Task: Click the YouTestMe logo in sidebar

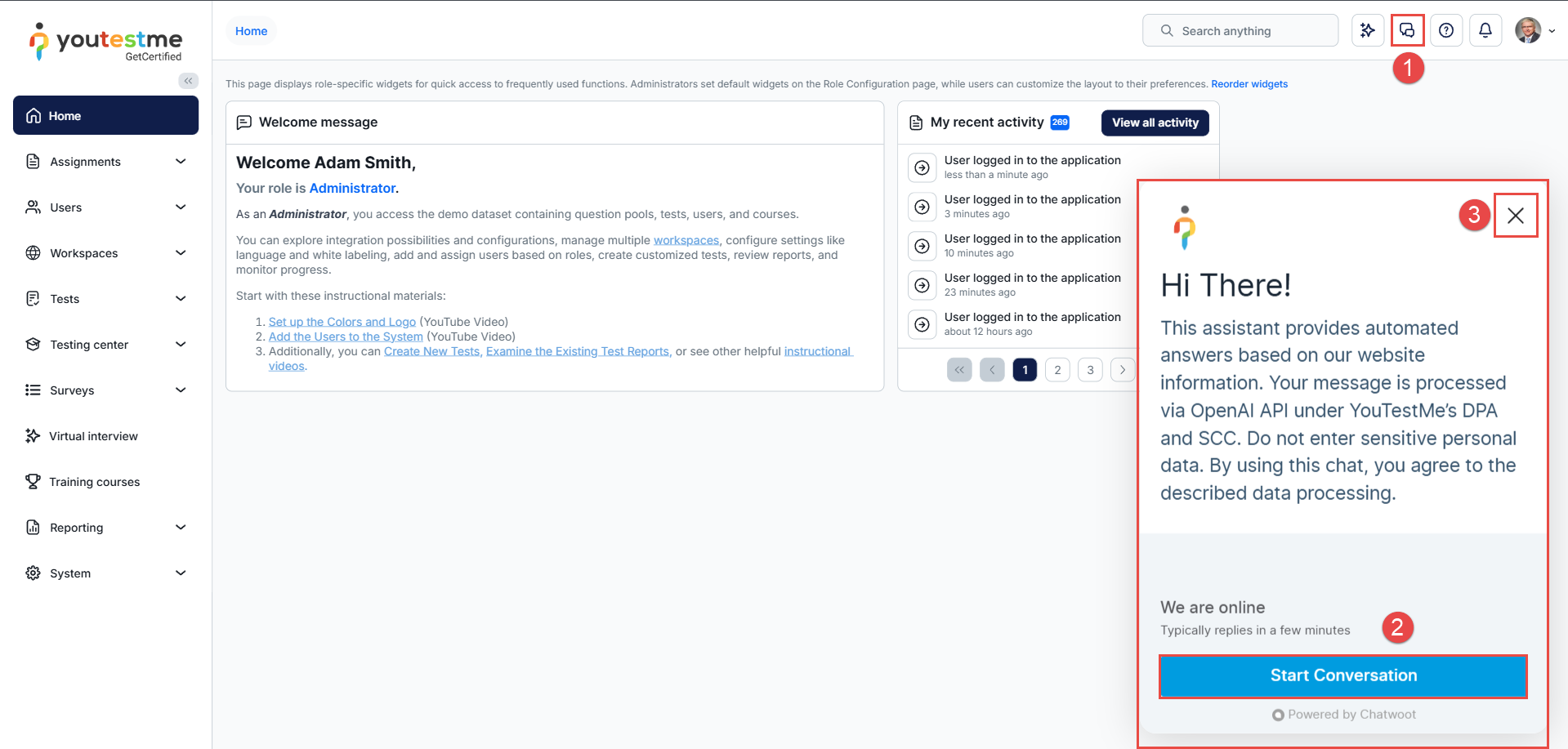Action: 106,42
